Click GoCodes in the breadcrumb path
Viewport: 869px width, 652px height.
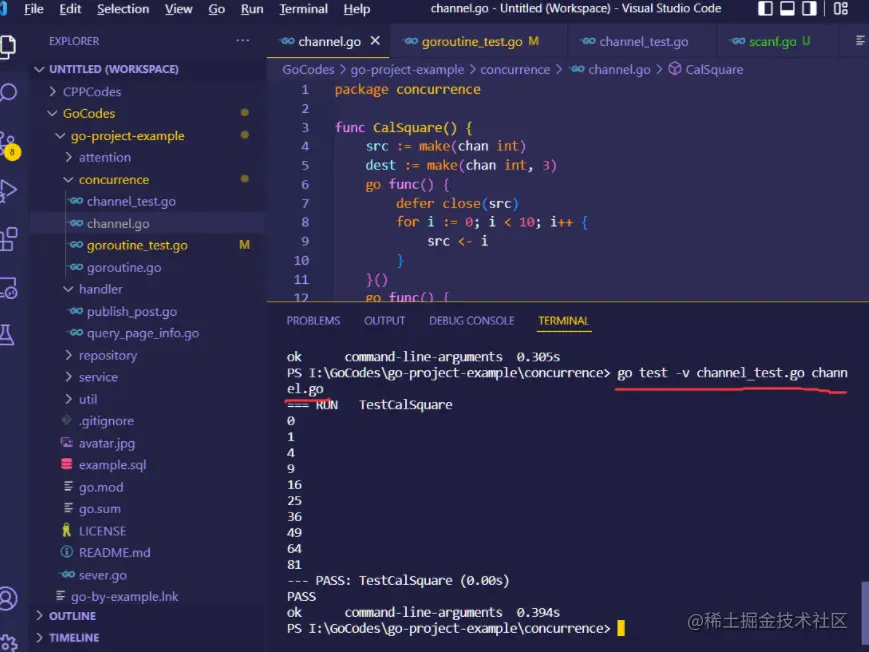click(x=308, y=69)
